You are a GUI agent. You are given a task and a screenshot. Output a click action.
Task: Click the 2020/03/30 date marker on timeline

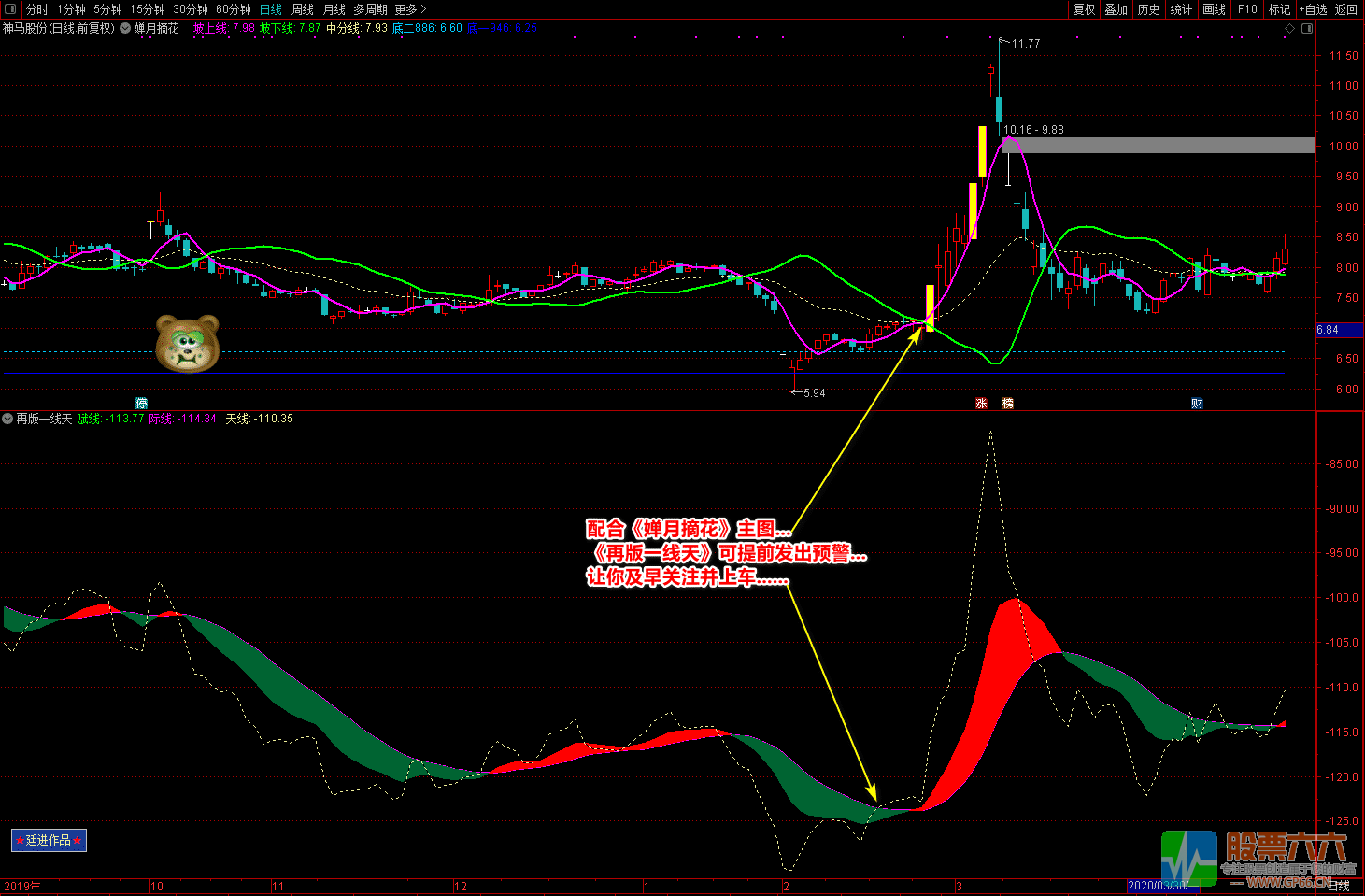coord(1159,886)
